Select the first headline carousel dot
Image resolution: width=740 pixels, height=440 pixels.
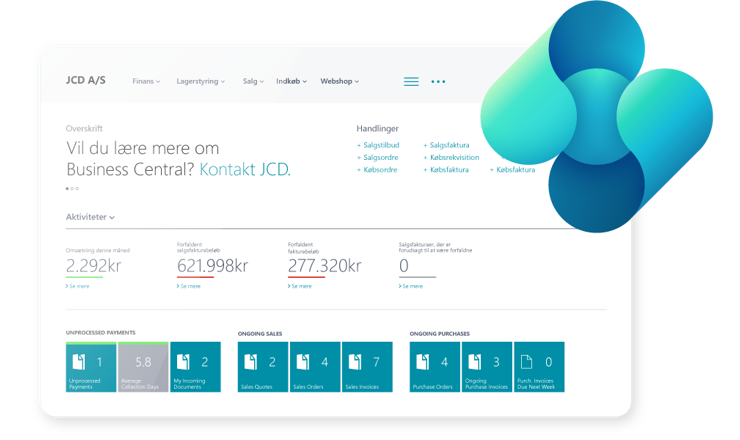point(67,188)
